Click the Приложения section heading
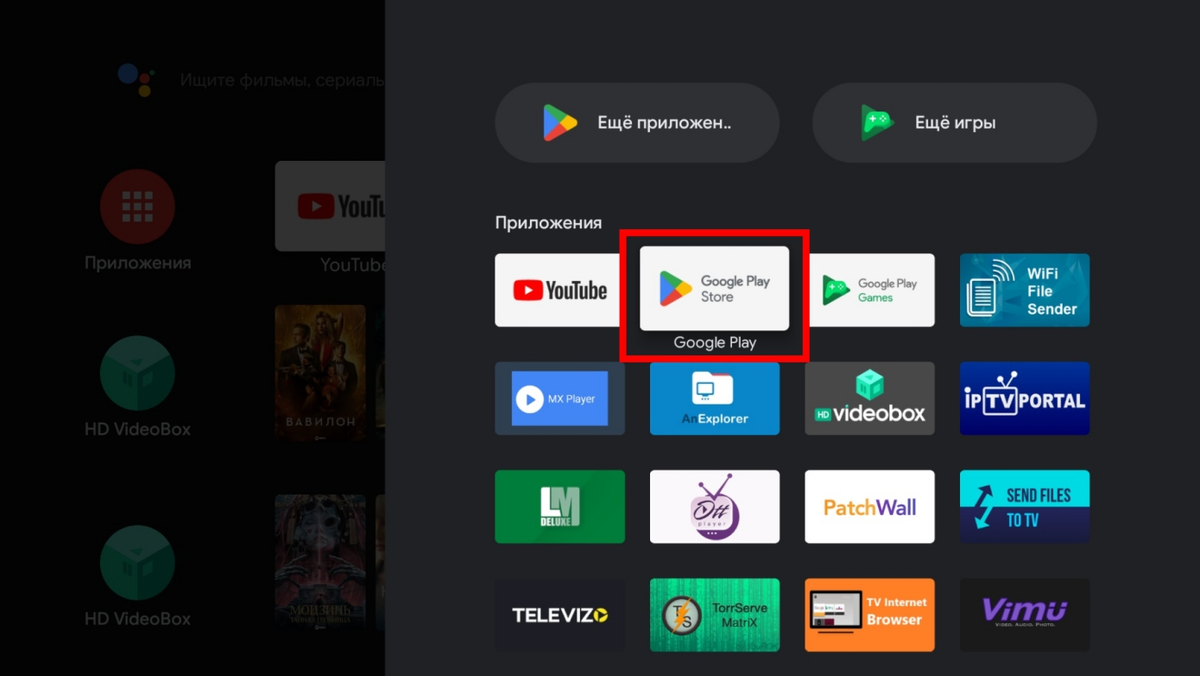Screen dimensions: 1200x676 click(x=549, y=223)
